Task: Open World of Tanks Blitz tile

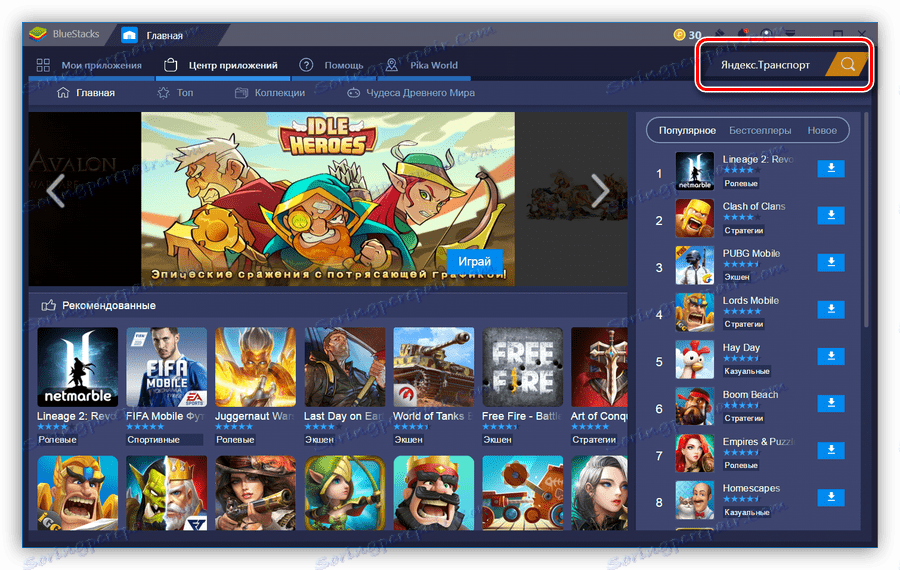Action: click(x=433, y=367)
